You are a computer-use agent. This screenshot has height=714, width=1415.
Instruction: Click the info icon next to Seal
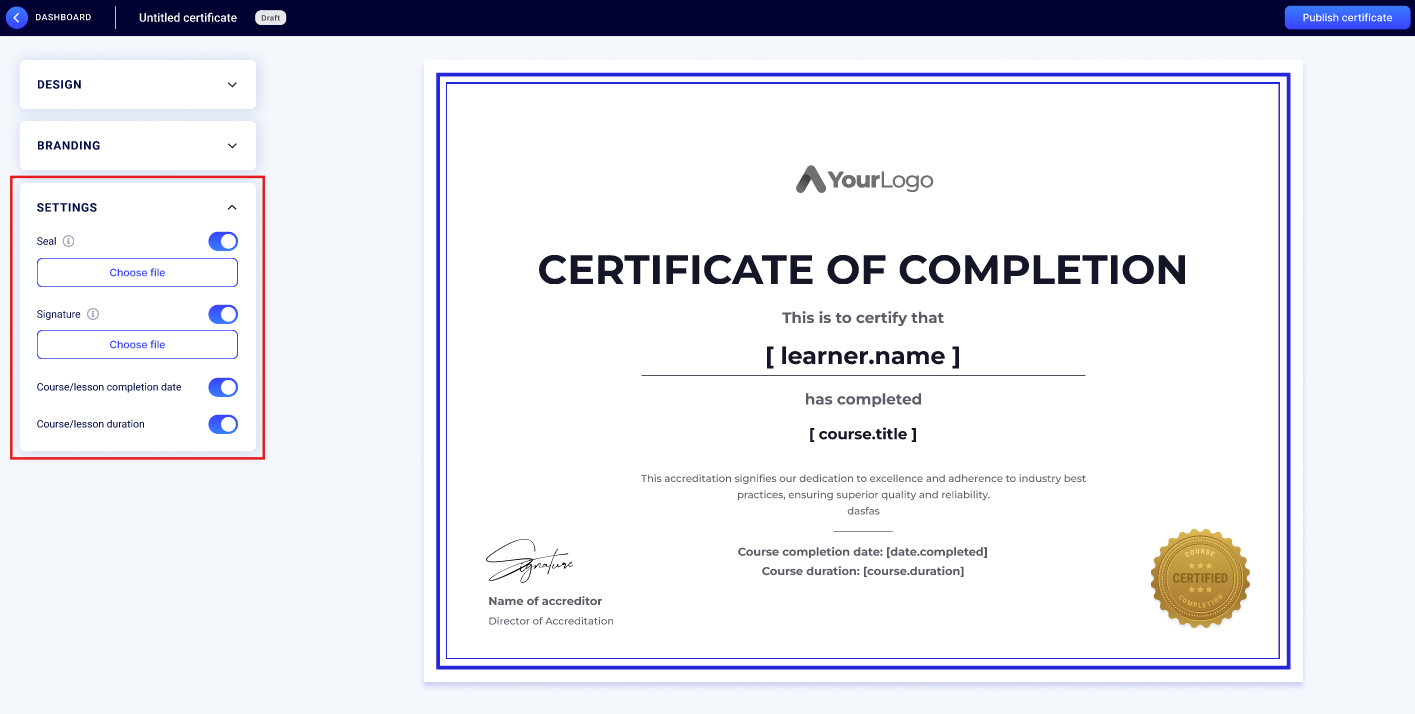(x=69, y=241)
